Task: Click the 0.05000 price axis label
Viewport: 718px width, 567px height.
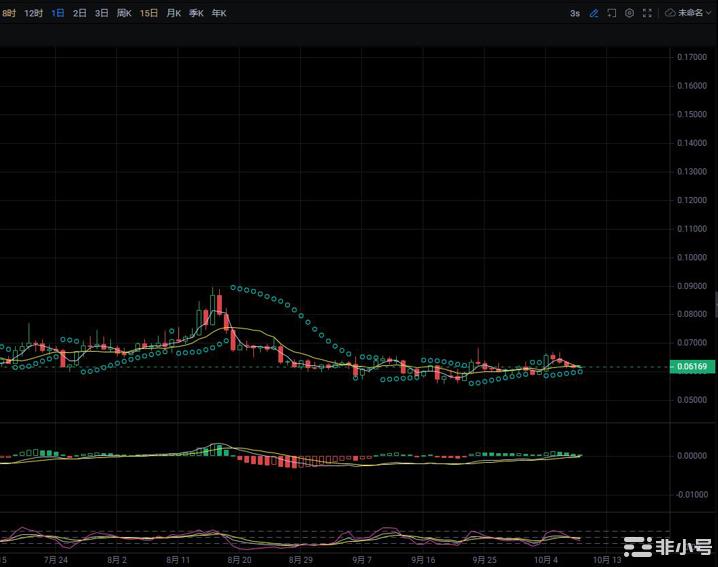Action: 692,400
